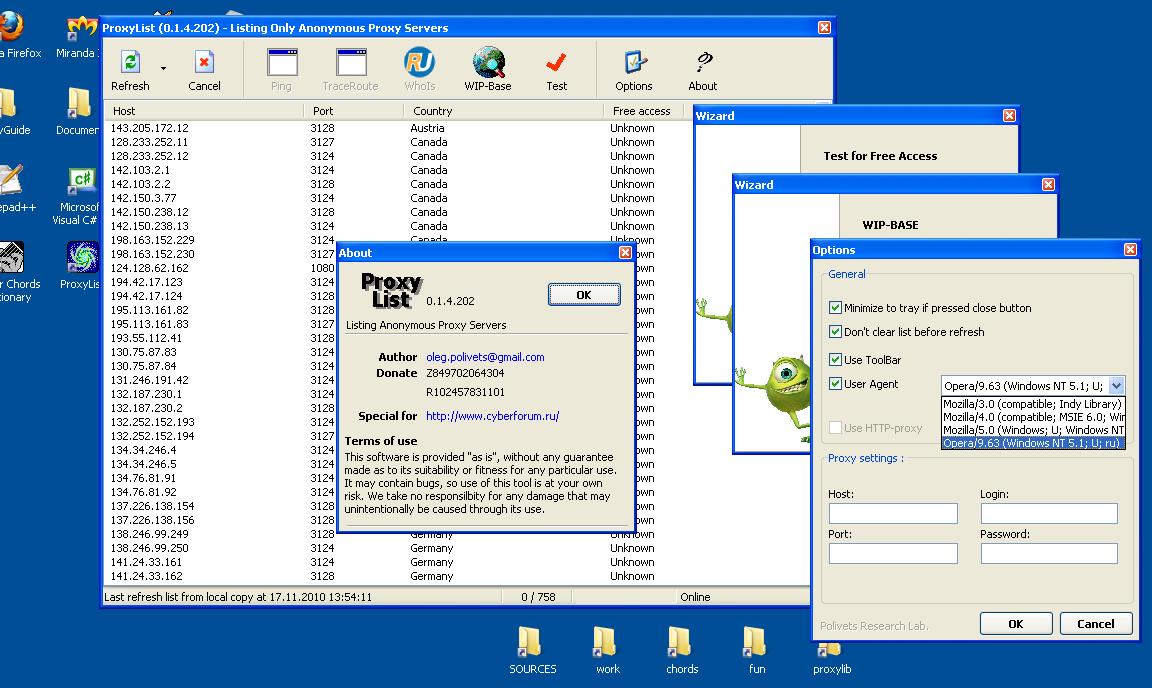Click the TraceRoute toolbar icon
The width and height of the screenshot is (1152, 688).
coord(350,62)
